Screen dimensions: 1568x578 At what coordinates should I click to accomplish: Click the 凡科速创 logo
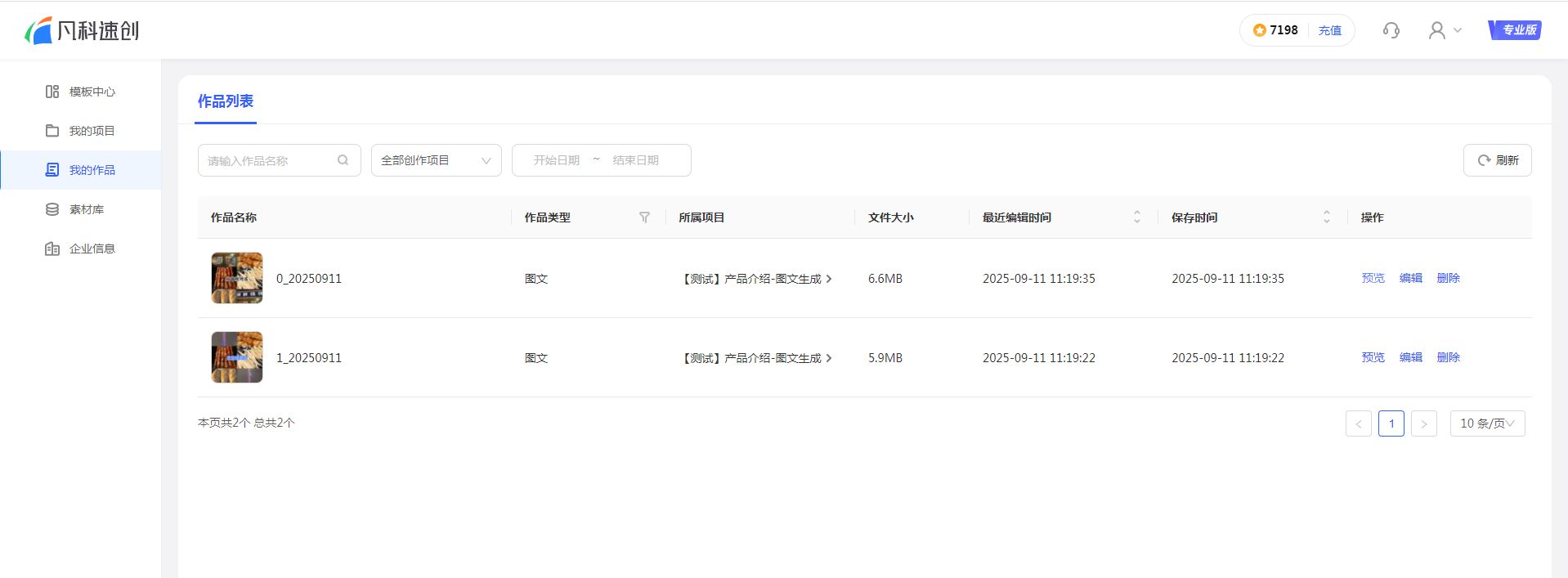pyautogui.click(x=82, y=30)
